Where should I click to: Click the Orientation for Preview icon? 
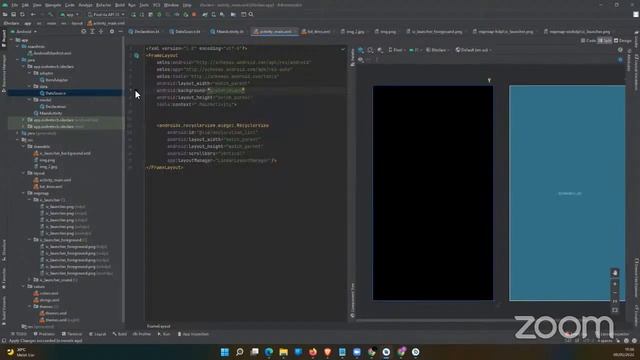pos(370,50)
